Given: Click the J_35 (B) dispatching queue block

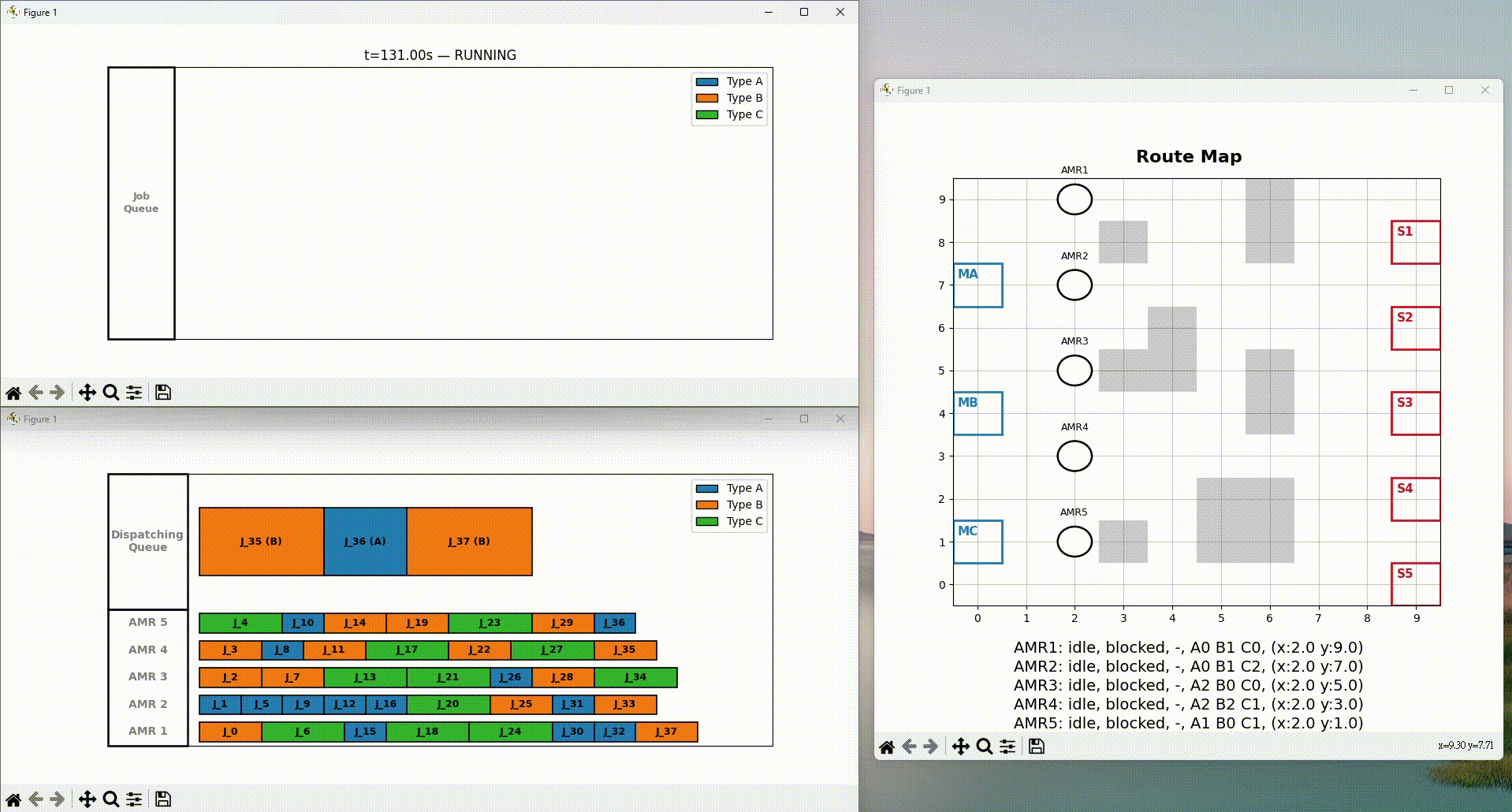Looking at the screenshot, I should point(261,542).
